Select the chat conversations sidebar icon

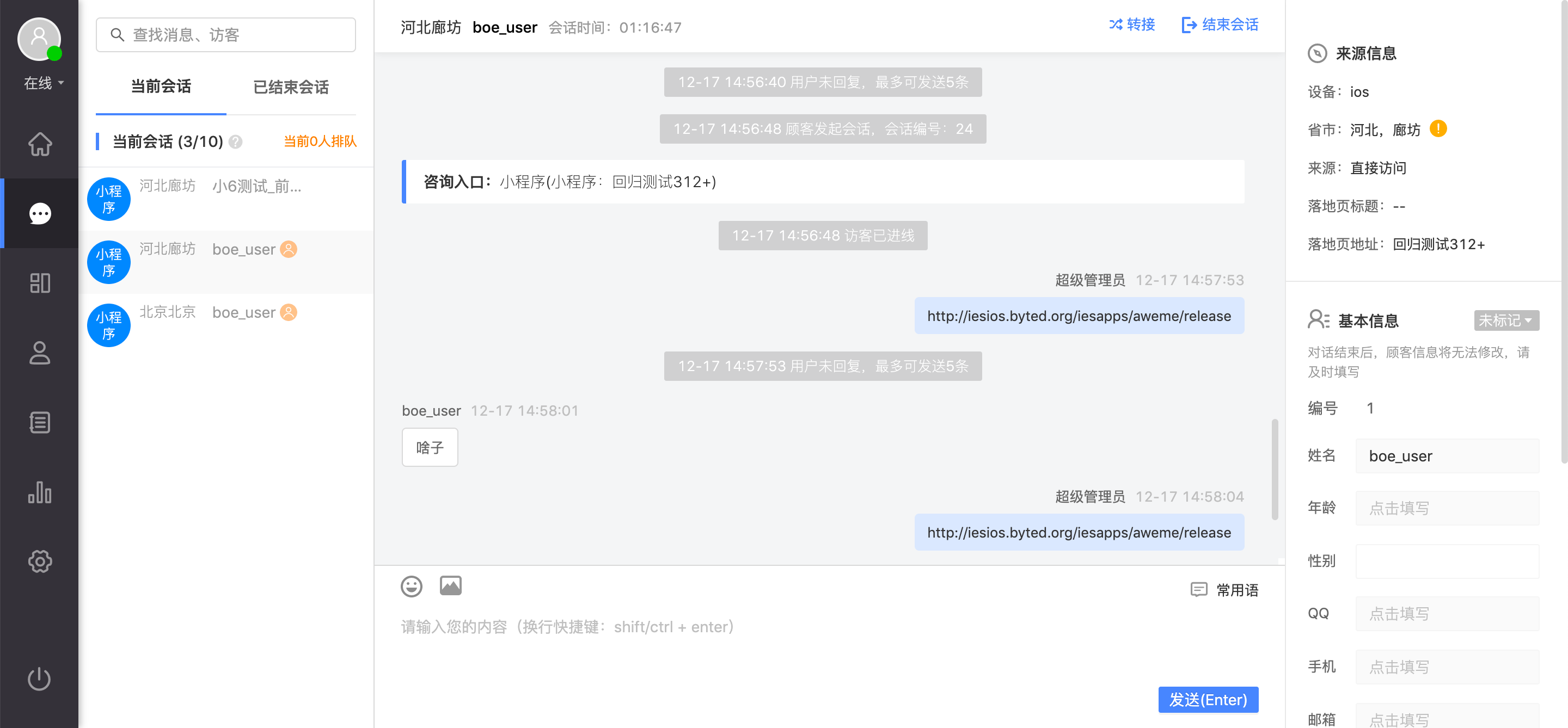click(x=40, y=213)
